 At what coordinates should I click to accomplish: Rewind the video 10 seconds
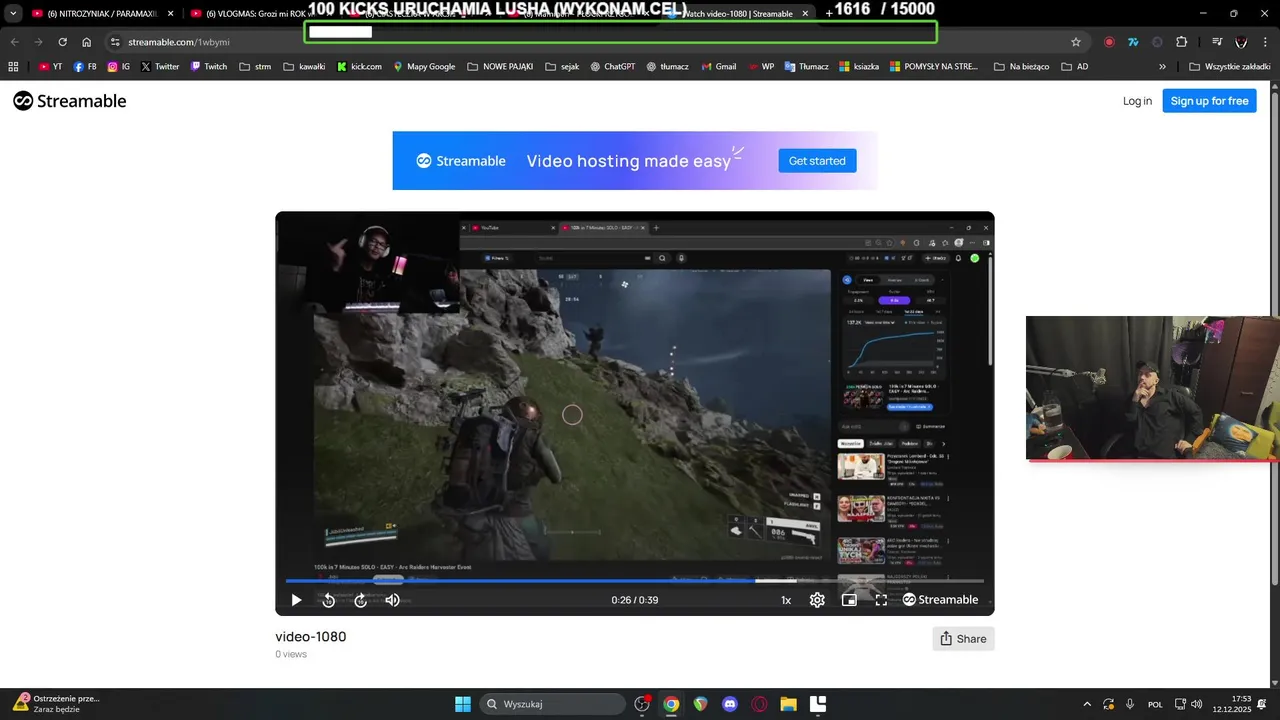click(x=328, y=600)
